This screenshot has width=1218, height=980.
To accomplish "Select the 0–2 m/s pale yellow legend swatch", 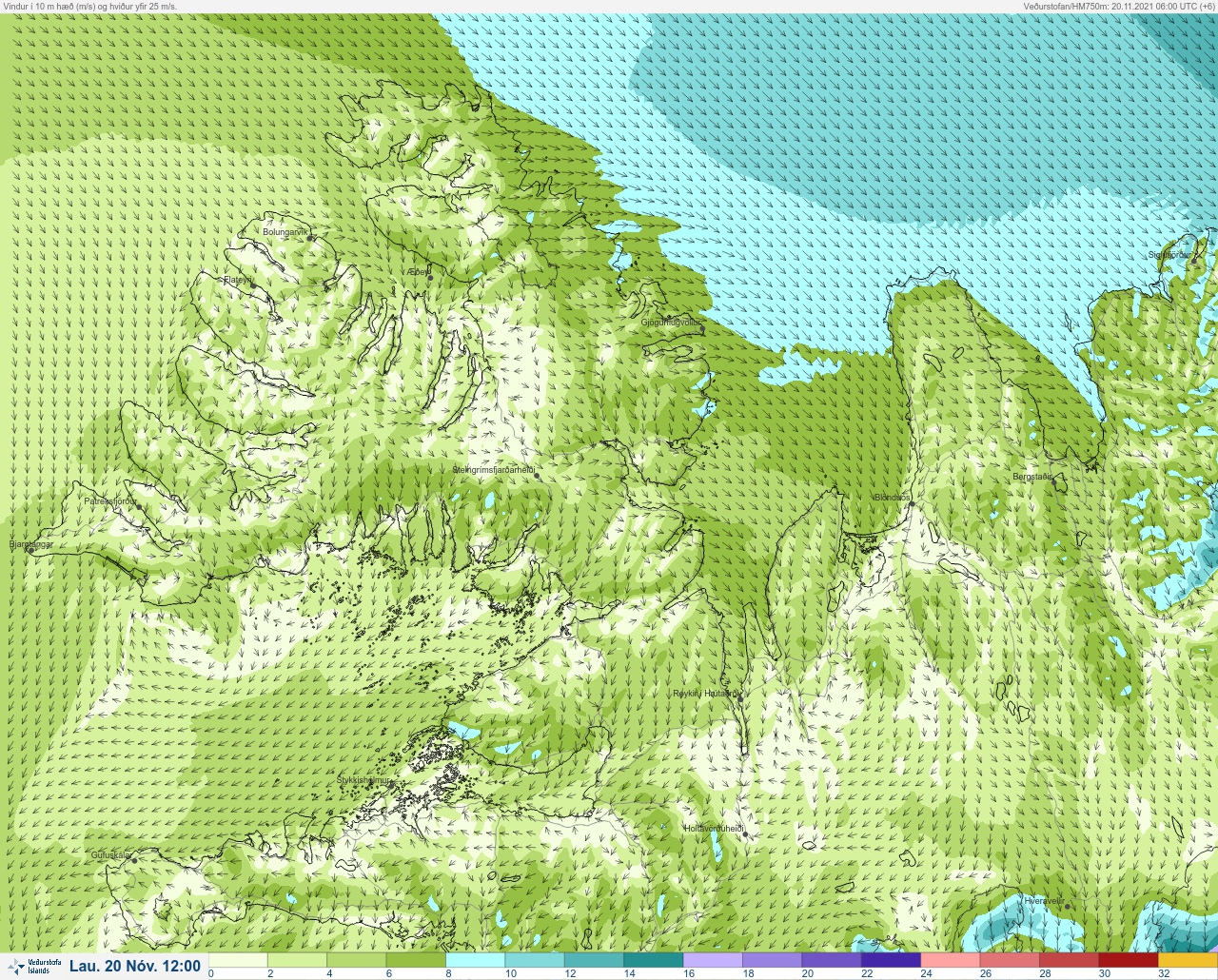I will pos(238,960).
